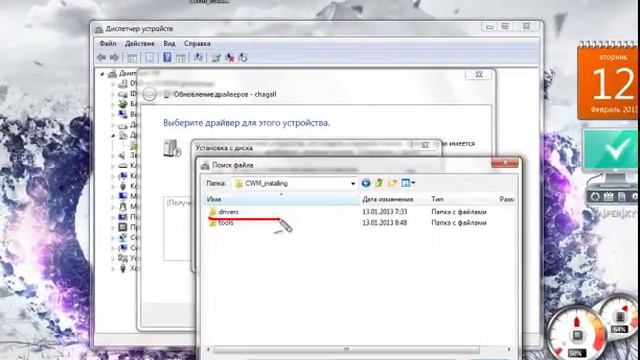
Task: Expand the monitors node arrow
Action: point(113,196)
